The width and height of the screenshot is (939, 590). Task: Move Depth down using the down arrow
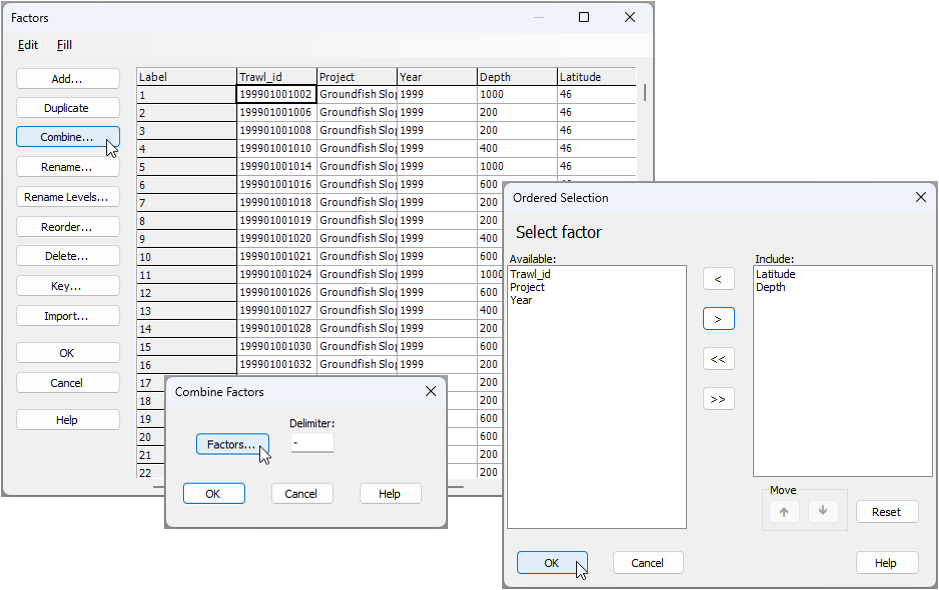[x=822, y=511]
